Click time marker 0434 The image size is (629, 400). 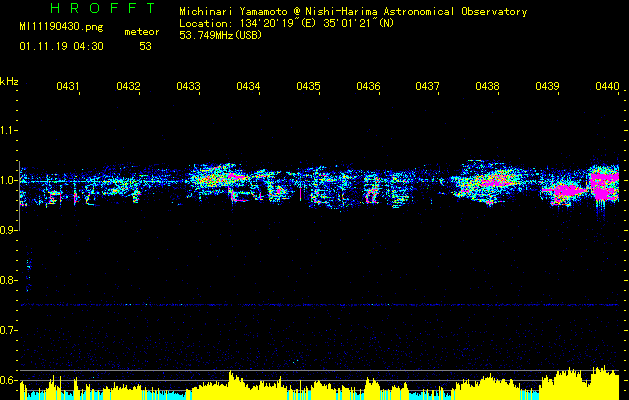[x=248, y=86]
